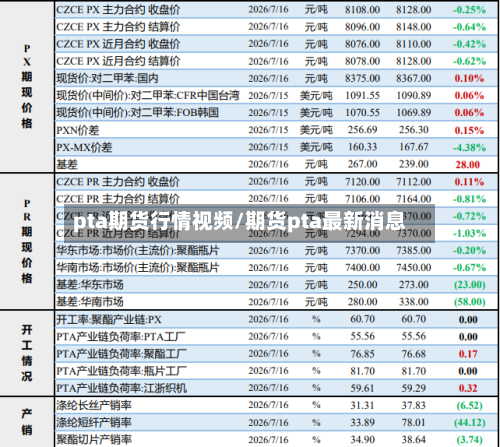Click the value 76.85
This screenshot has height=447, width=500.
click(362, 354)
